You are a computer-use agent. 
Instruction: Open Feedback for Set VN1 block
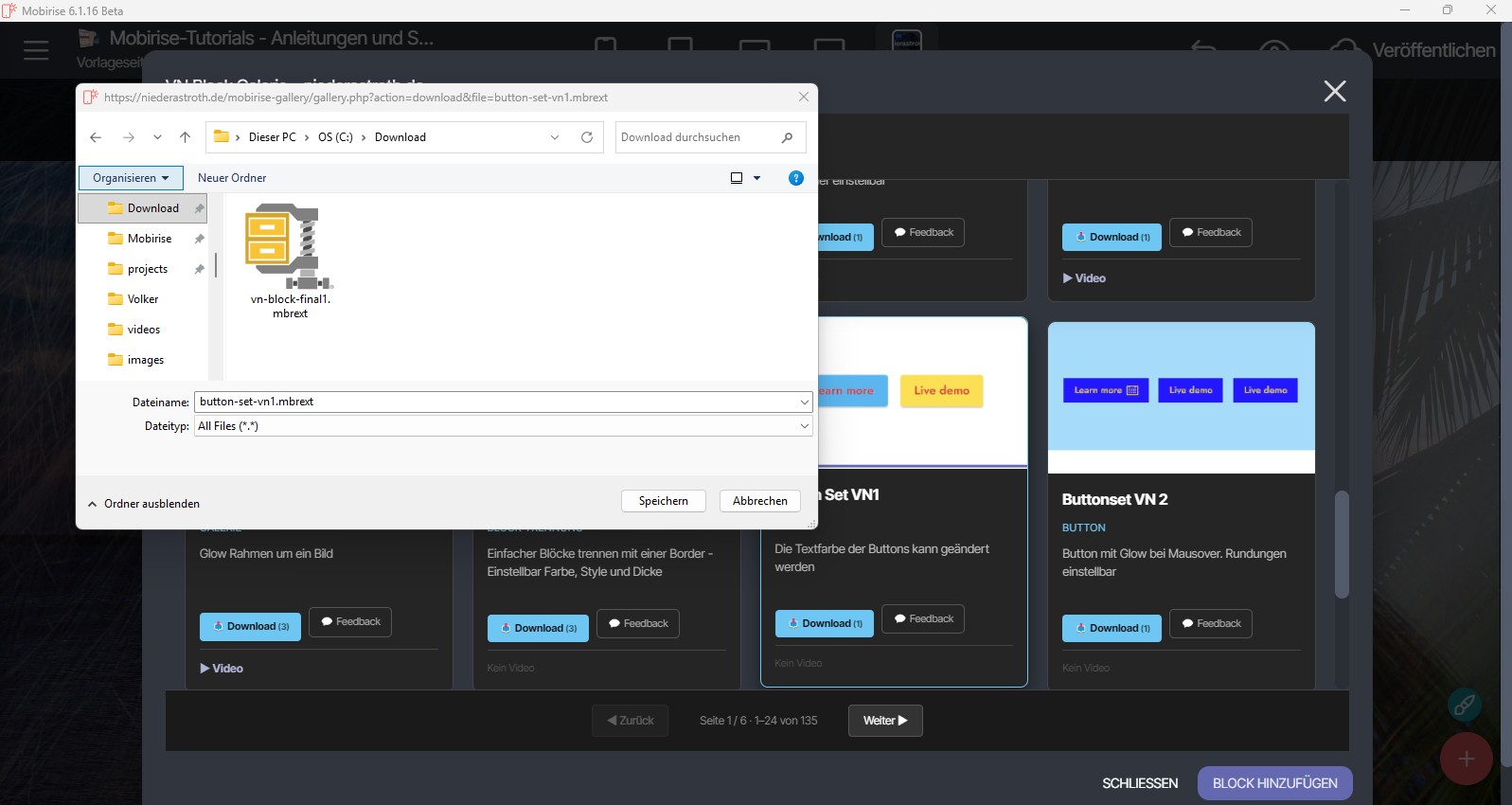pyautogui.click(x=923, y=619)
